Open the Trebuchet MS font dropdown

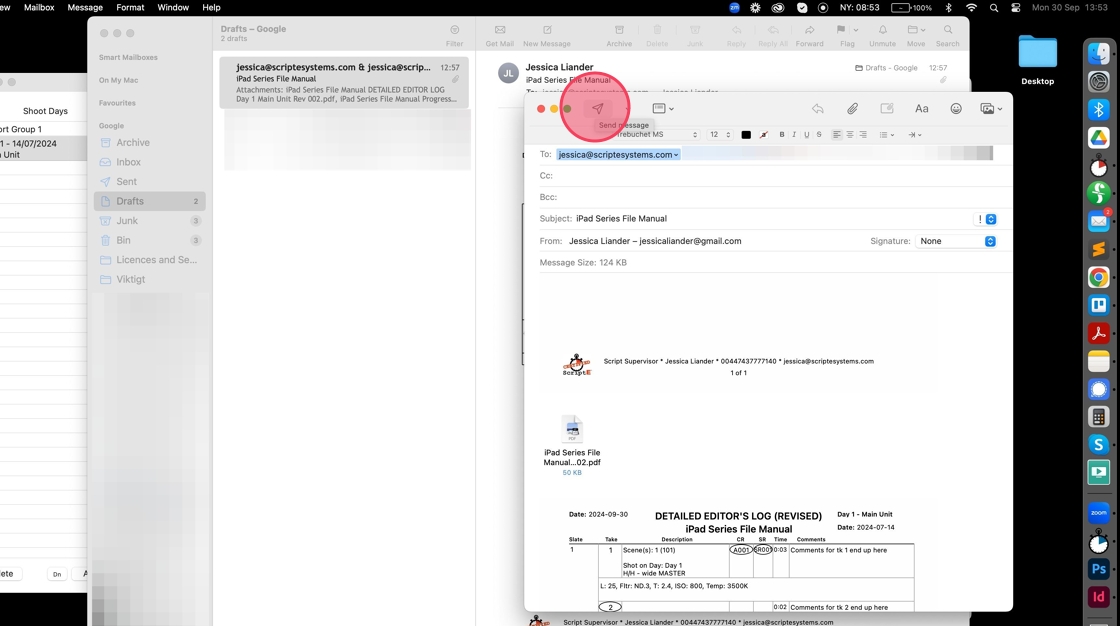tap(656, 134)
